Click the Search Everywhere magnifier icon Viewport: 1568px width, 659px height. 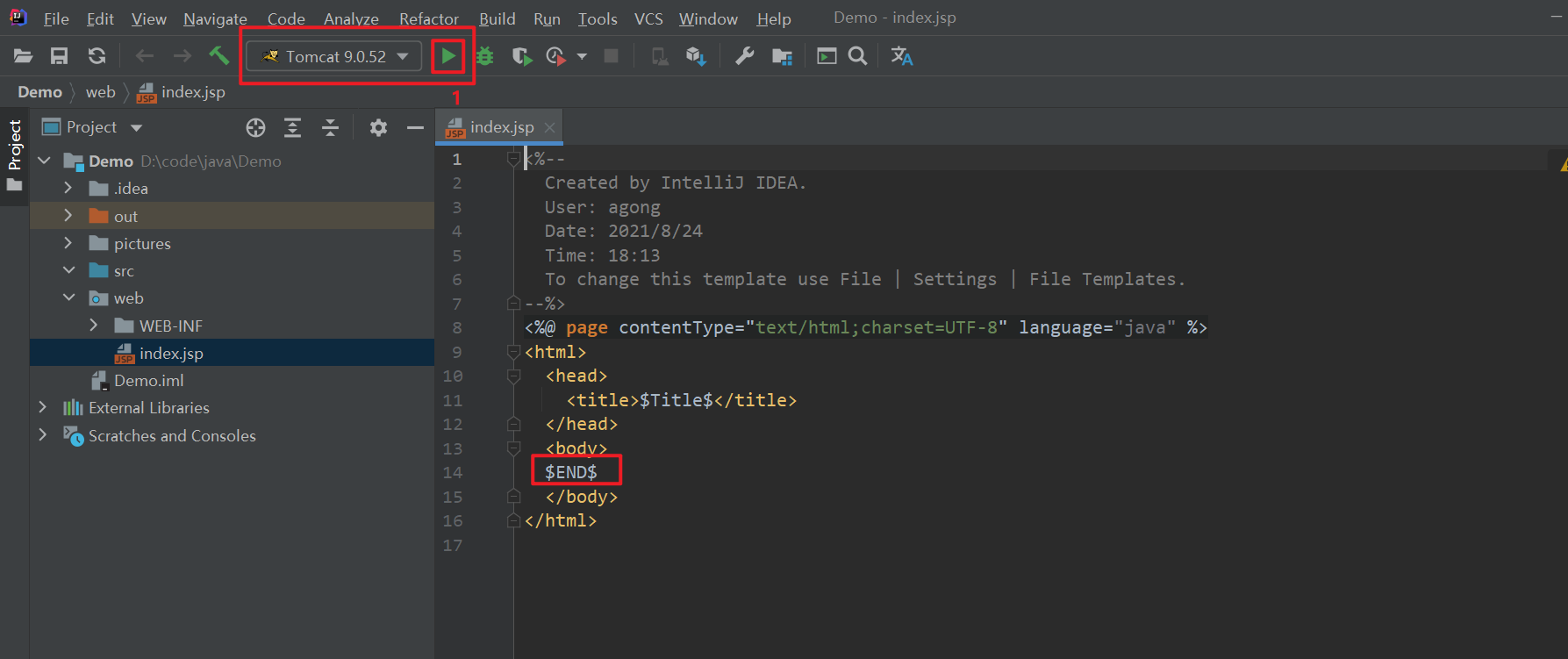pyautogui.click(x=858, y=56)
